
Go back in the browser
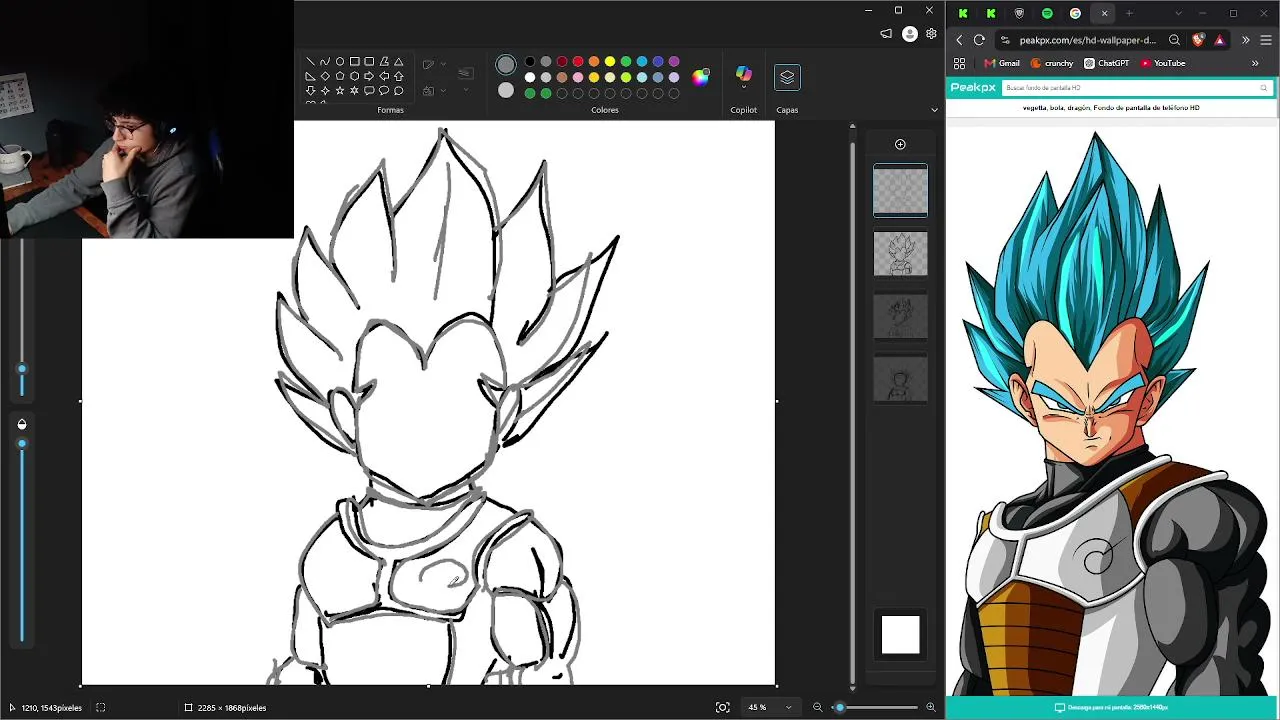(x=959, y=40)
